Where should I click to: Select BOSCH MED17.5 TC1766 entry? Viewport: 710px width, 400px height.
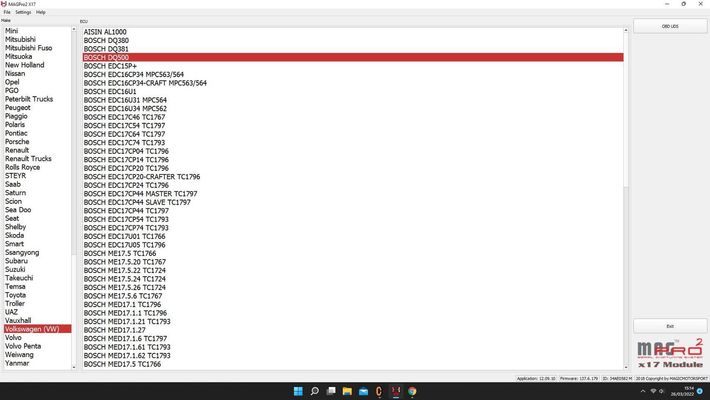click(x=353, y=364)
